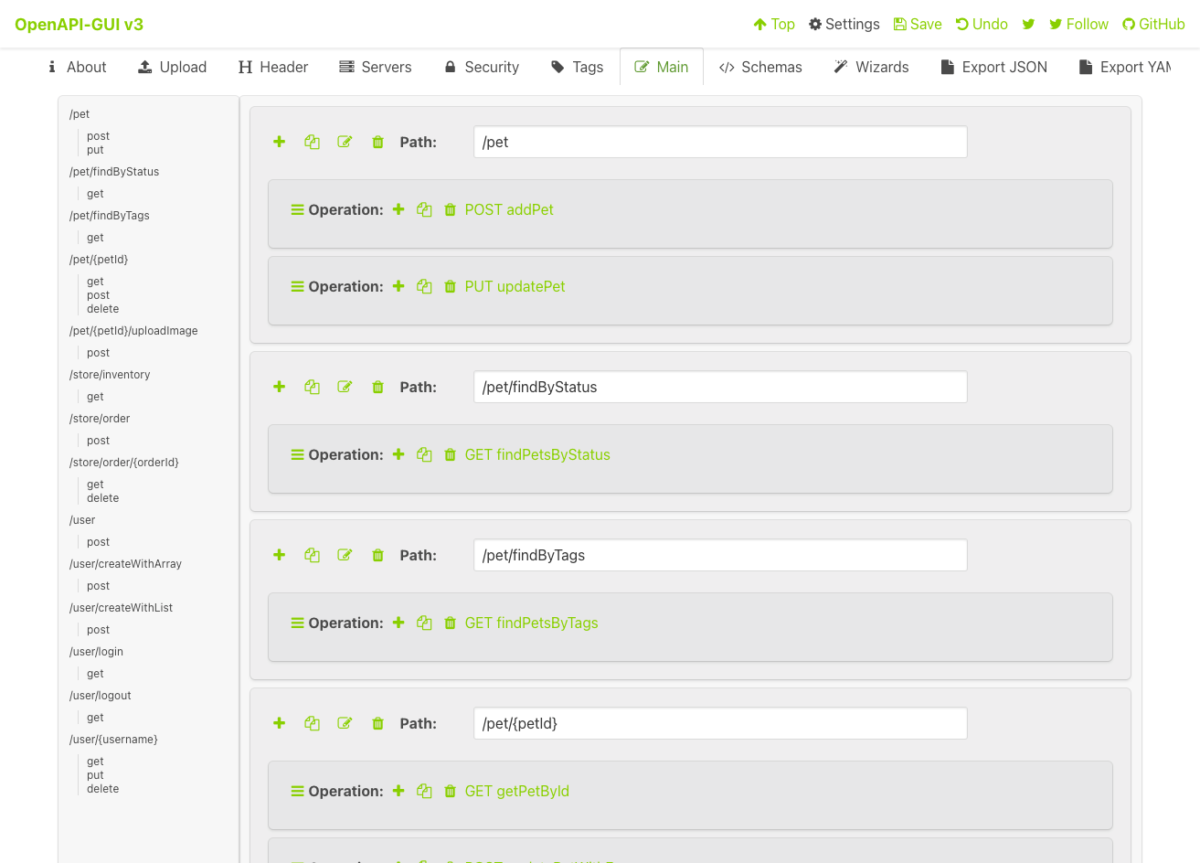Click the edit icon for /pet/findByTags path

tap(345, 555)
